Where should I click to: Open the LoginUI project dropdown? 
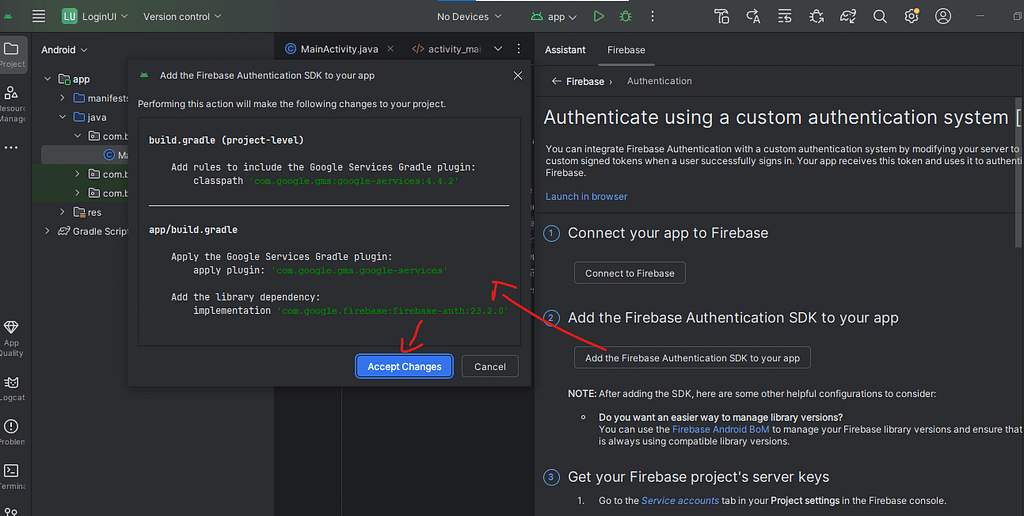coord(94,16)
